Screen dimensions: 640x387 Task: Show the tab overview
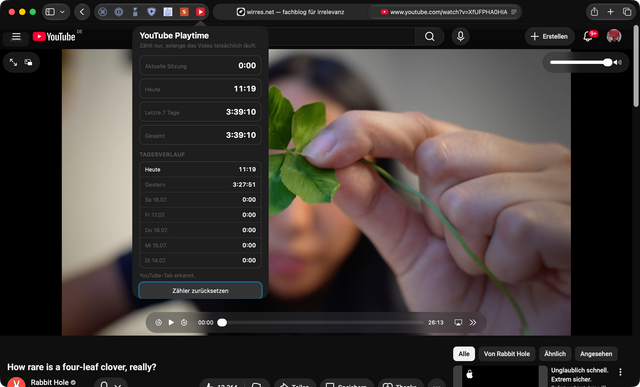(x=627, y=12)
